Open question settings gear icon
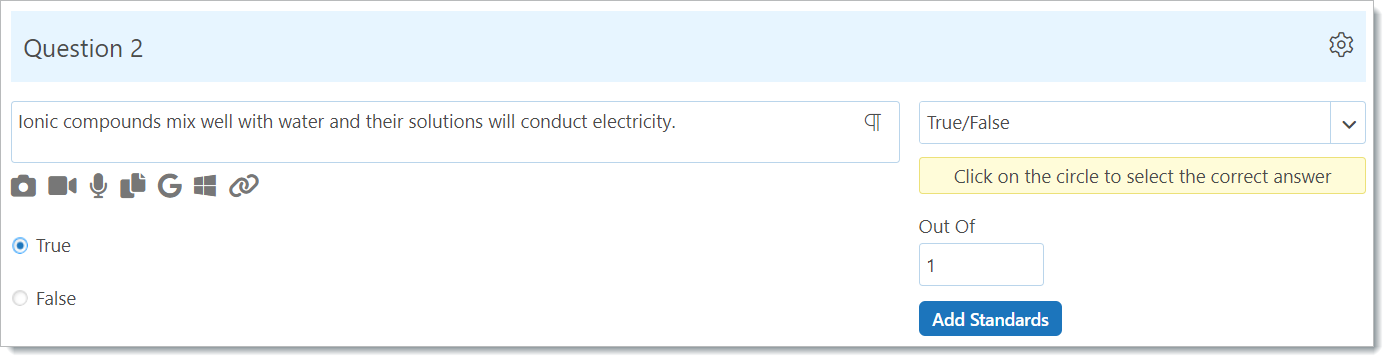This screenshot has width=1389, height=362. coord(1340,45)
